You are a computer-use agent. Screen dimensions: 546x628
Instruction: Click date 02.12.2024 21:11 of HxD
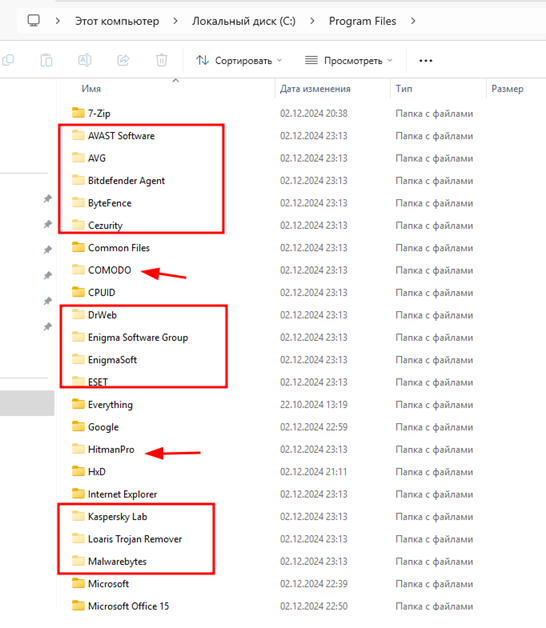pos(314,472)
